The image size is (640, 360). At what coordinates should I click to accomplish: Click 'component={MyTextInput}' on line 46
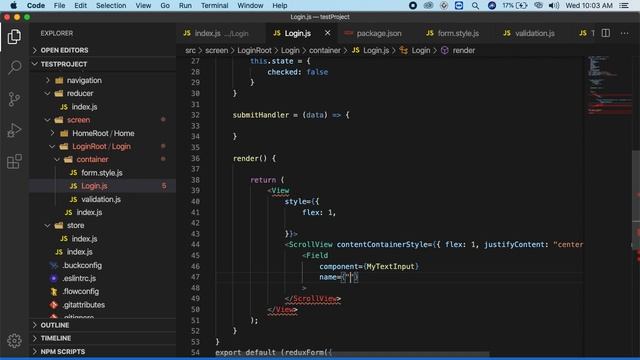point(369,266)
